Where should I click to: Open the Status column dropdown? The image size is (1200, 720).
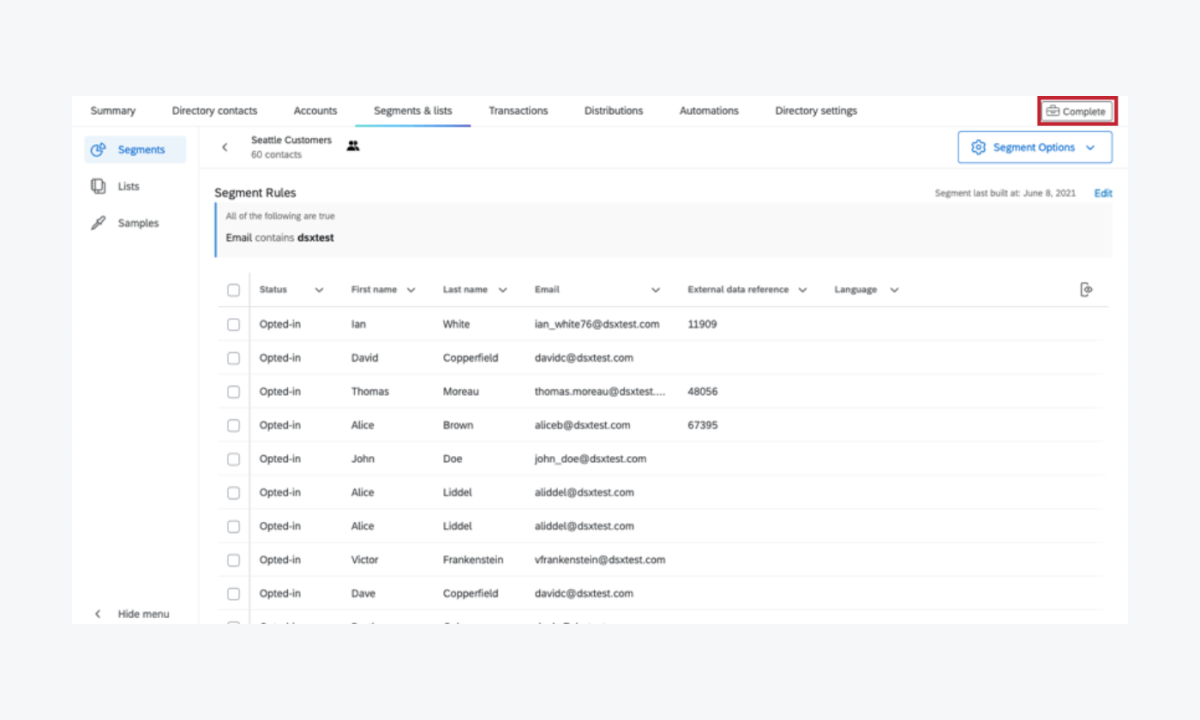318,289
